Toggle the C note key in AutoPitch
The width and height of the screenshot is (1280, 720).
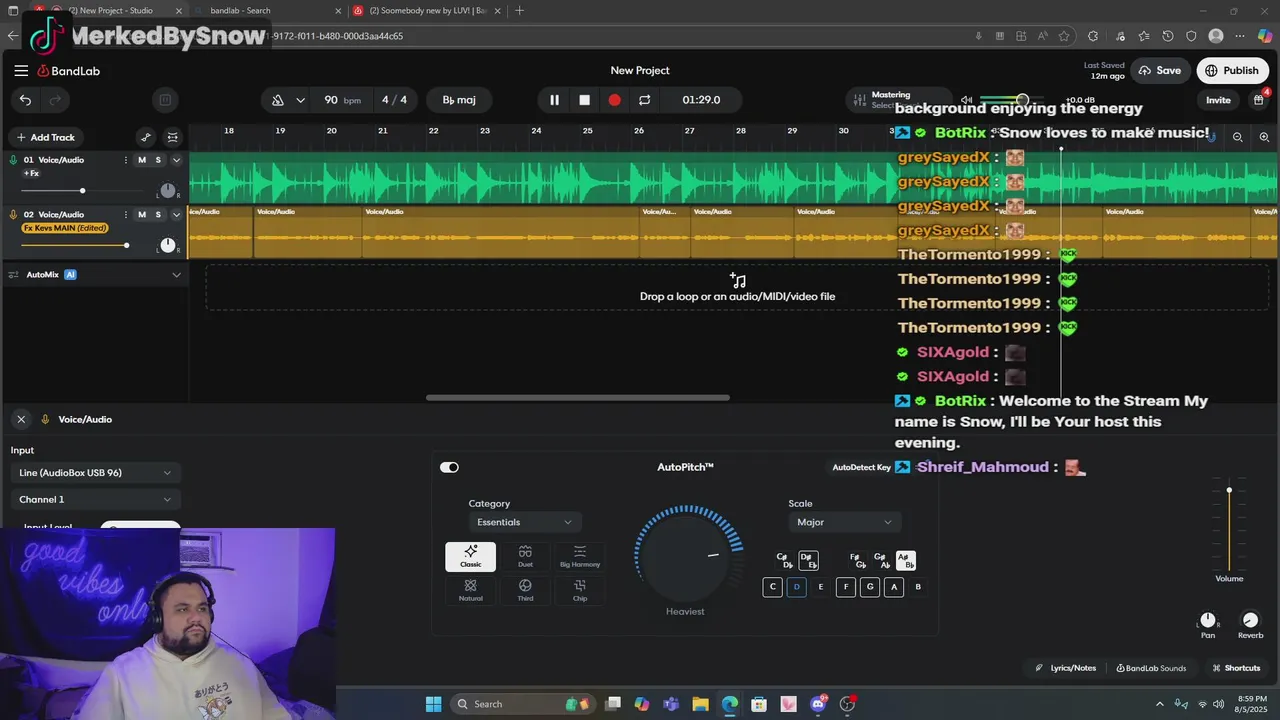[772, 587]
